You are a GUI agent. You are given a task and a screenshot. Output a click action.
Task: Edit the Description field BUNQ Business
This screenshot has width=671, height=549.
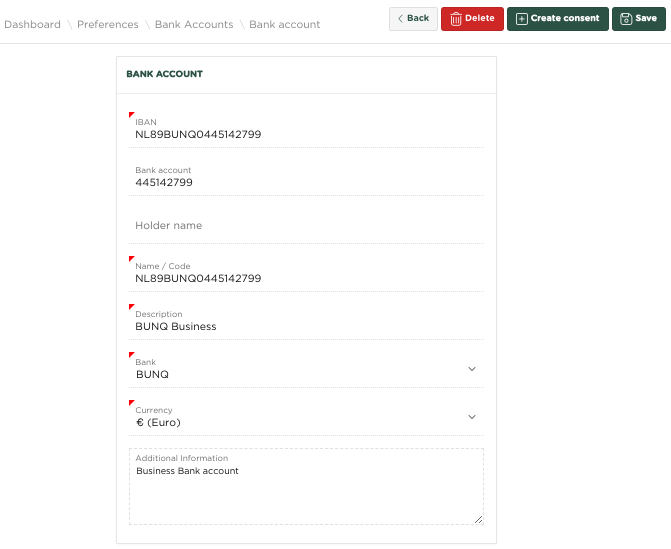click(306, 321)
